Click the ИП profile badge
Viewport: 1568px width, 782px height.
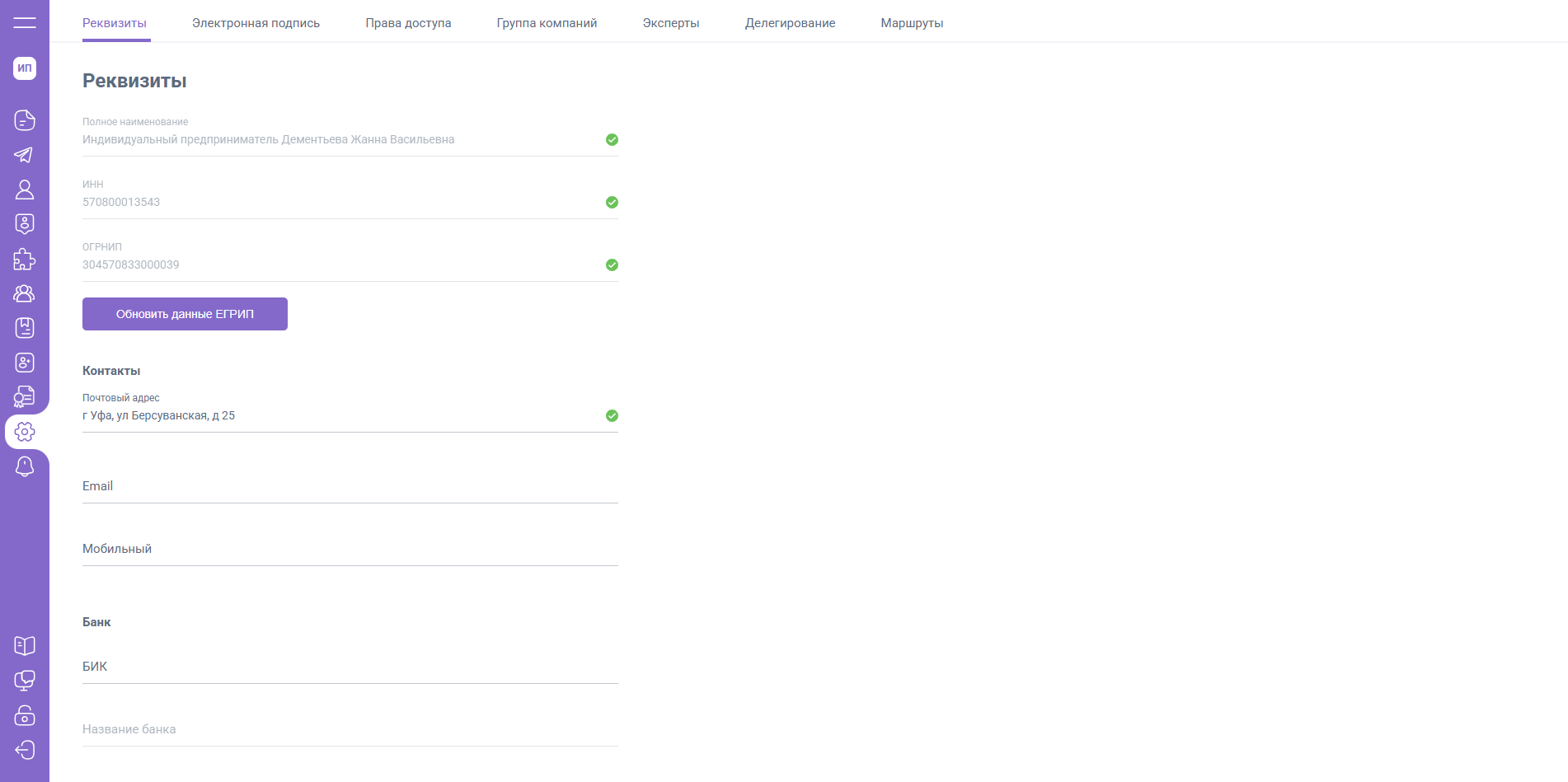(x=25, y=68)
